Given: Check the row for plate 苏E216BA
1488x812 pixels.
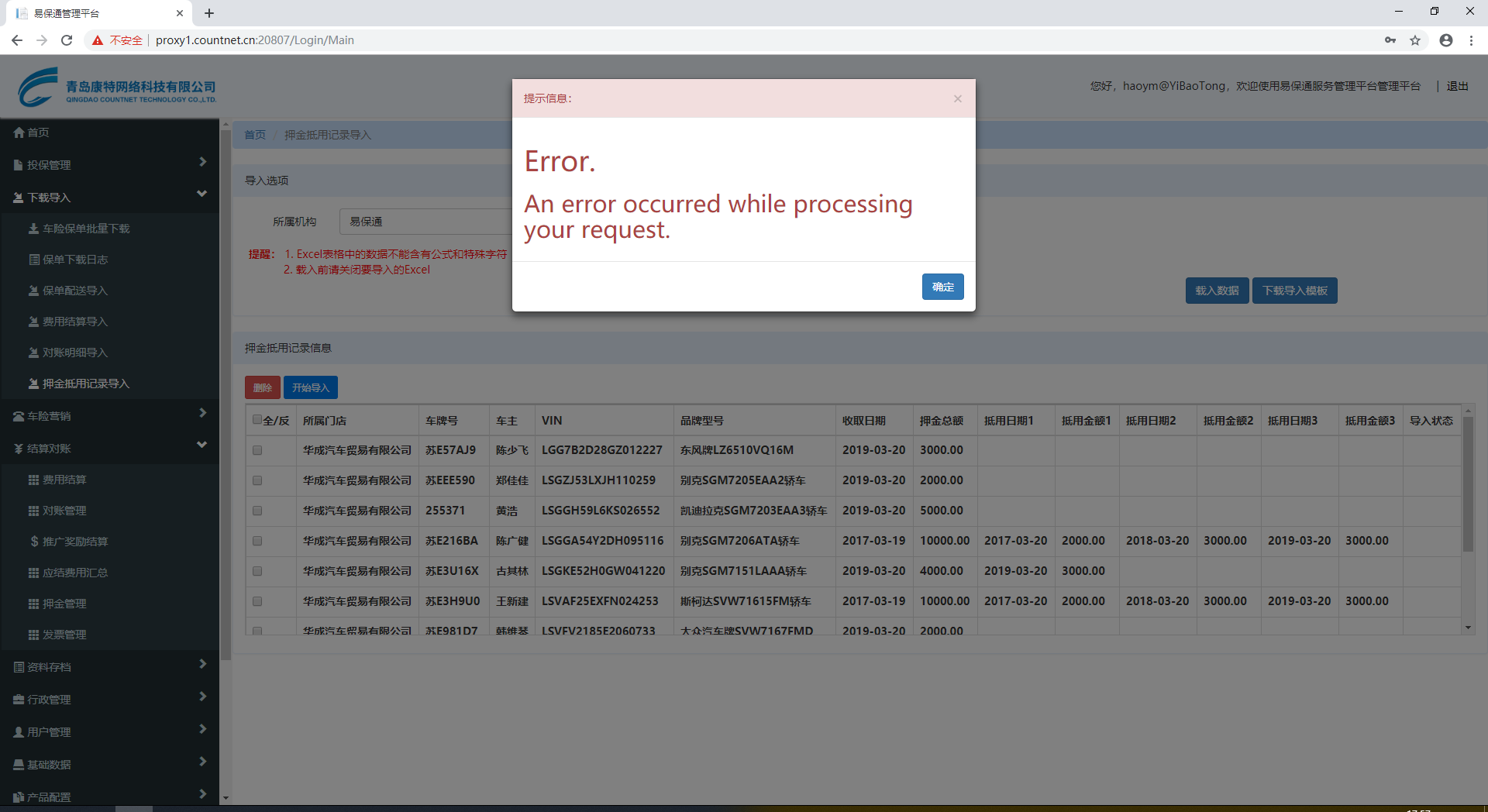Looking at the screenshot, I should [257, 541].
